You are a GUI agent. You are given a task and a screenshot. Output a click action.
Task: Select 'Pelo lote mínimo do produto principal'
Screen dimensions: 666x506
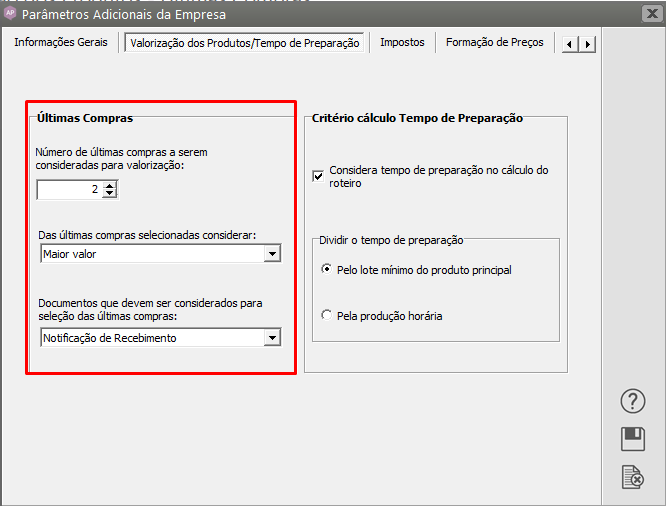point(327,270)
